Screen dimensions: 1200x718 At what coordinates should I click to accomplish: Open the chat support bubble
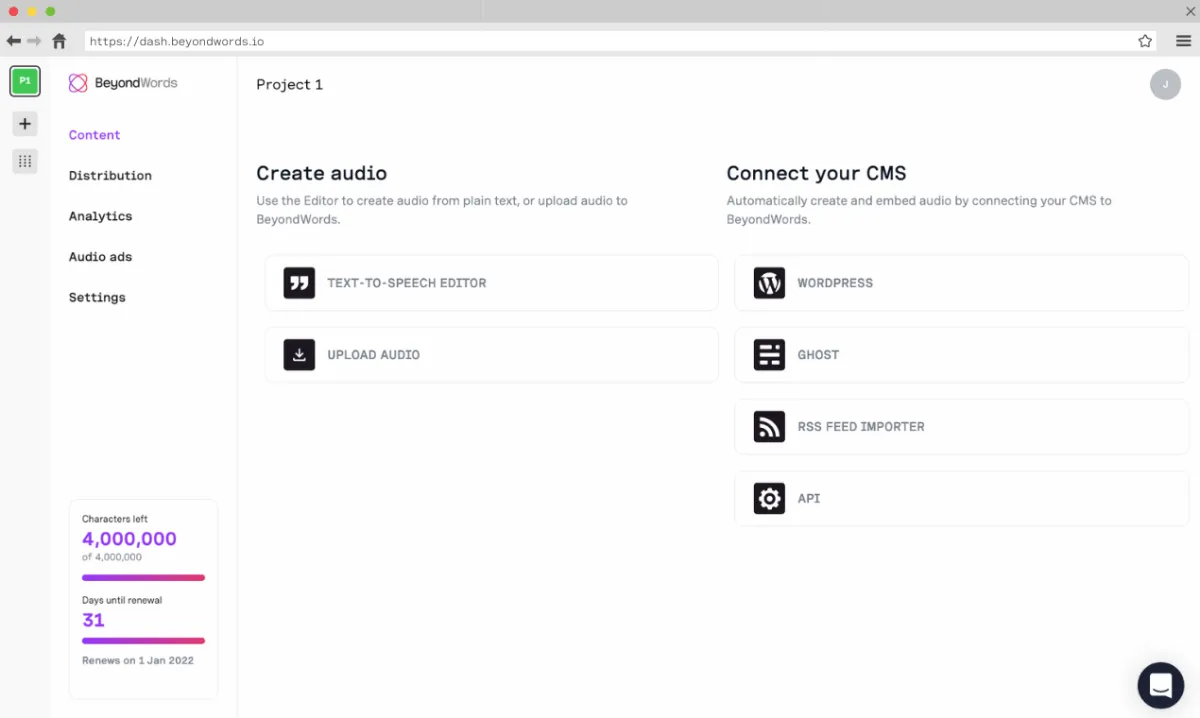1160,685
